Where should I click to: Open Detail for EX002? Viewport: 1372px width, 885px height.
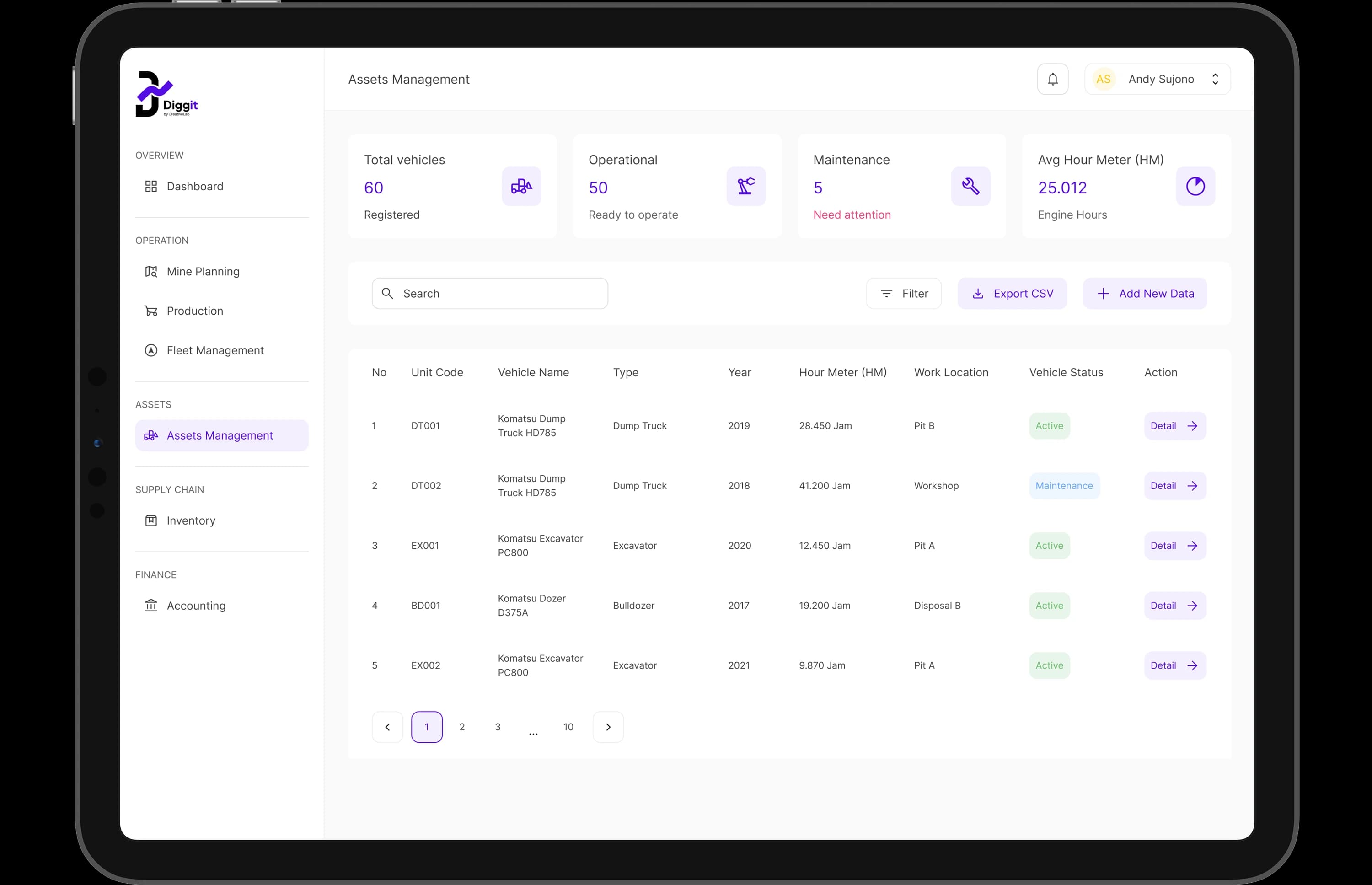1175,665
